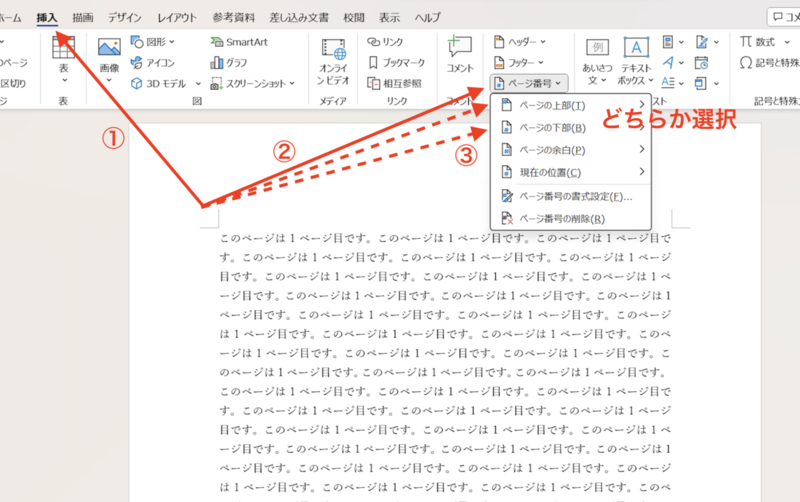Image resolution: width=800 pixels, height=502 pixels.
Task: Open the 参考資料 tab
Action: 234,17
